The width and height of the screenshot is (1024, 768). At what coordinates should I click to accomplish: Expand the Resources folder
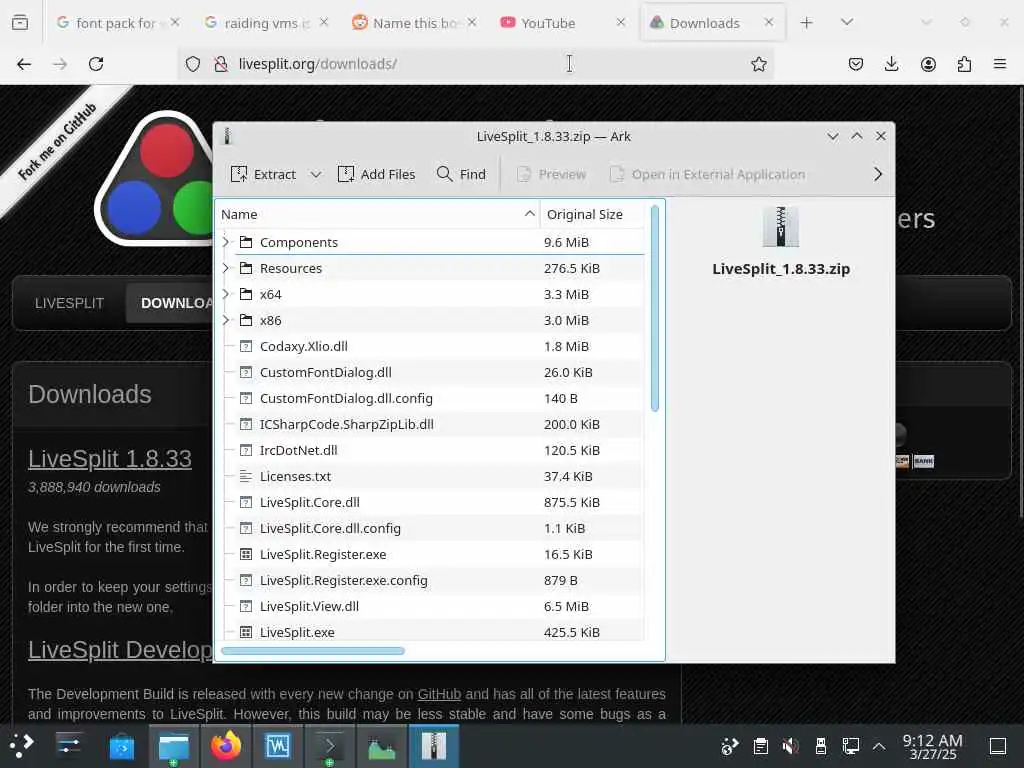[226, 268]
